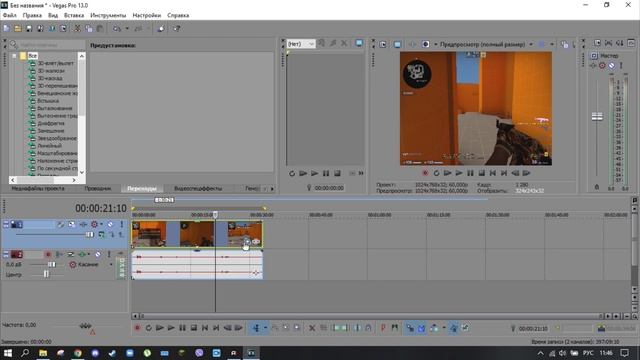Open the preview quality dropdown "Предпросмотр"
The height and width of the screenshot is (360, 640).
(486, 44)
